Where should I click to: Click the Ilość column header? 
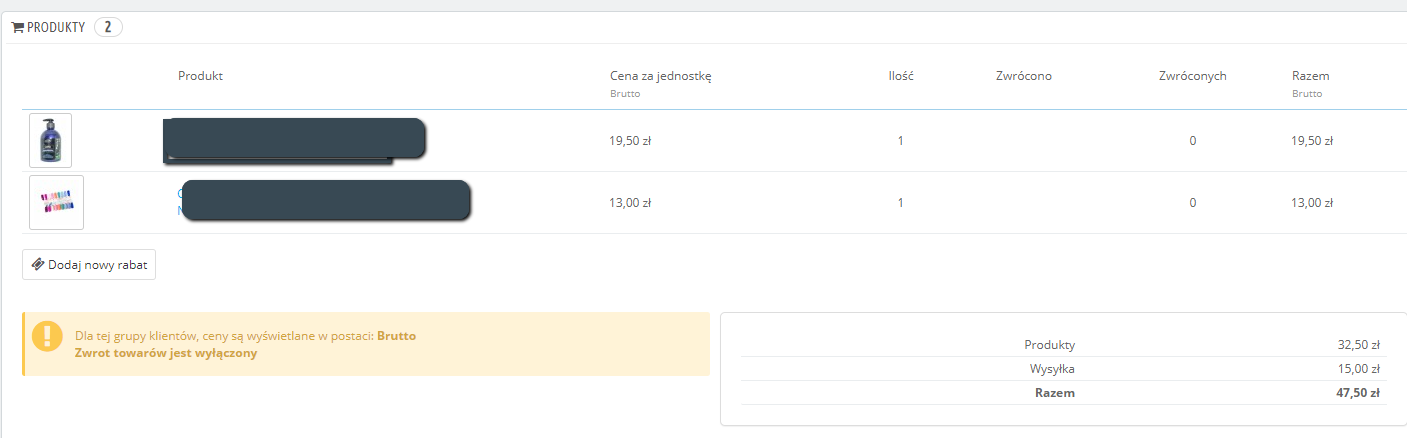pos(900,76)
